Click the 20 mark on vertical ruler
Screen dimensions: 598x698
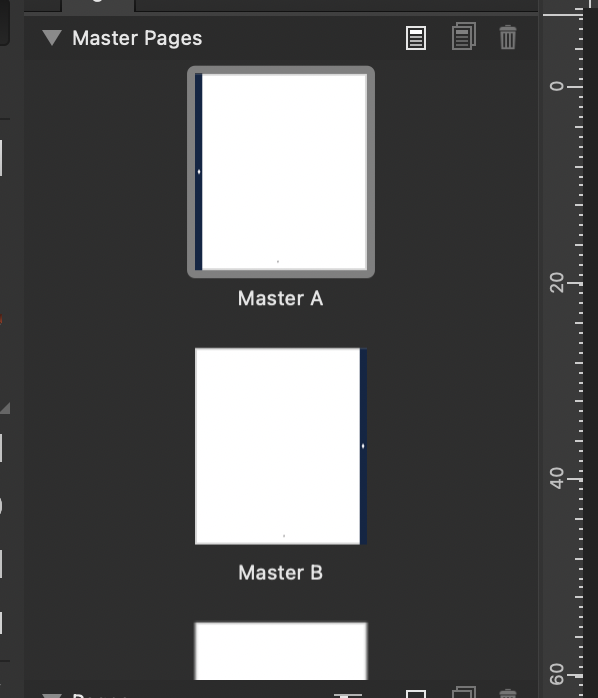coord(557,283)
